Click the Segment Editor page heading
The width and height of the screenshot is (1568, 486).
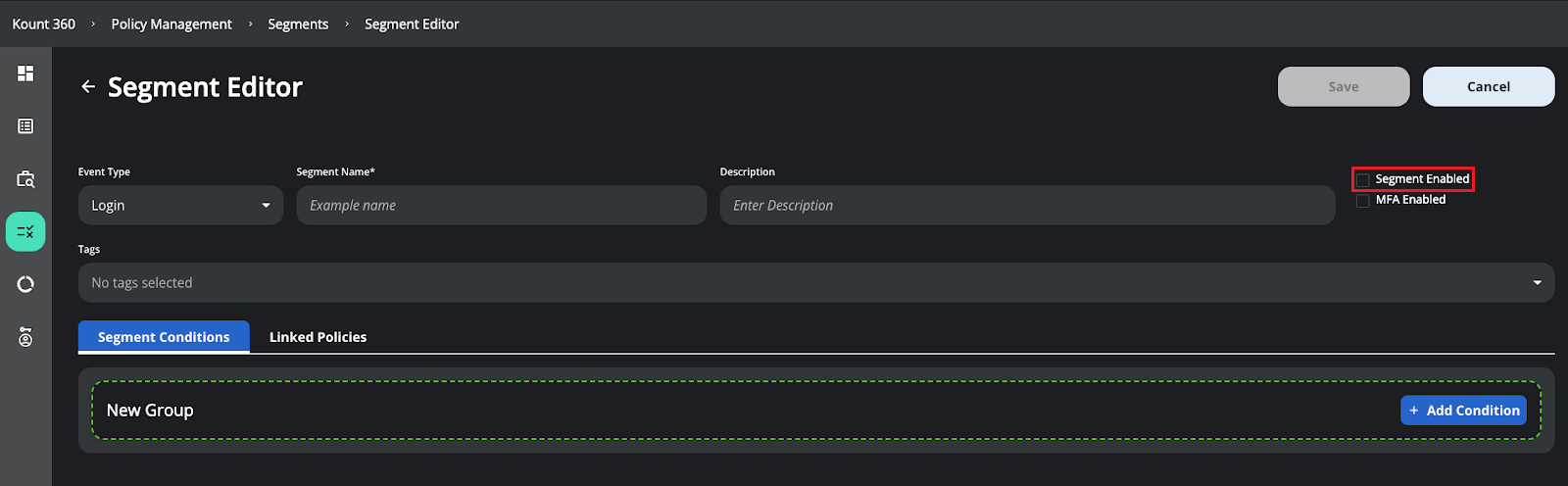click(x=205, y=87)
